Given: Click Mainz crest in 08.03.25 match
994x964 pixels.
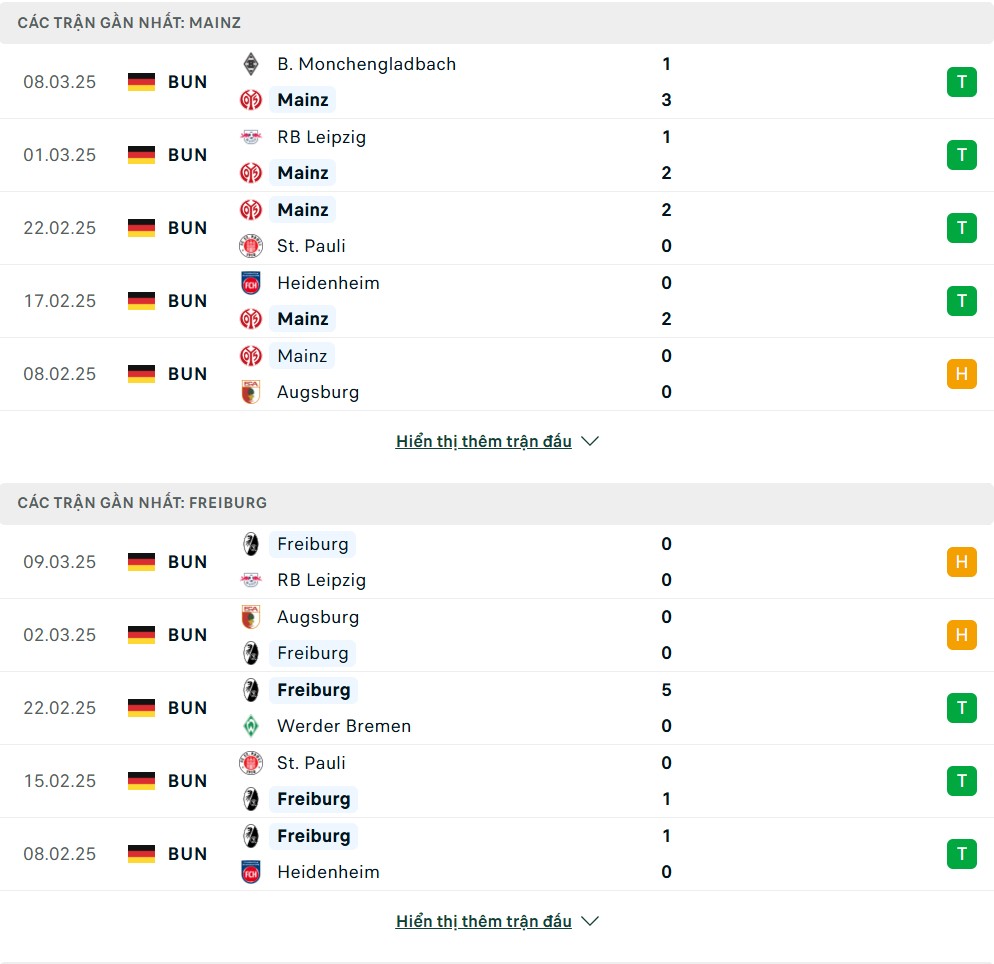Looking at the screenshot, I should (251, 100).
